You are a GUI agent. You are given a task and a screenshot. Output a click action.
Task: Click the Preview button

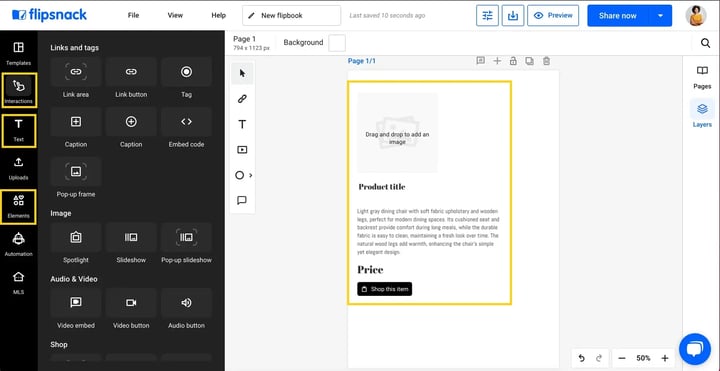[553, 16]
